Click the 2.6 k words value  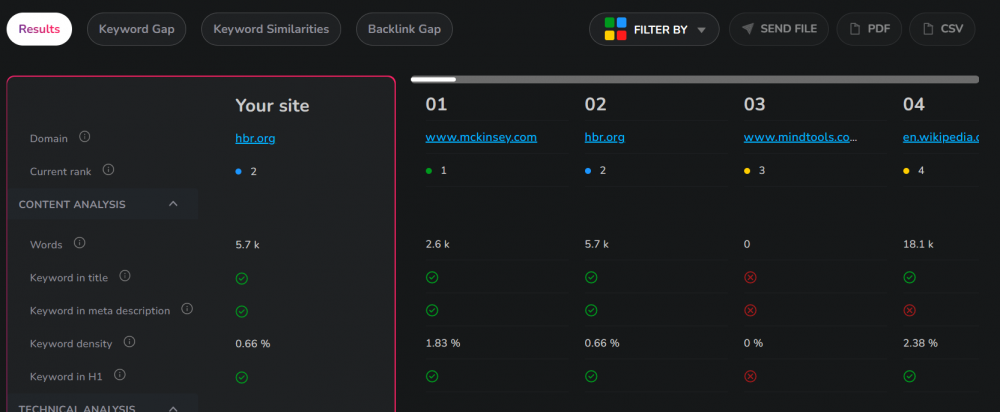438,244
